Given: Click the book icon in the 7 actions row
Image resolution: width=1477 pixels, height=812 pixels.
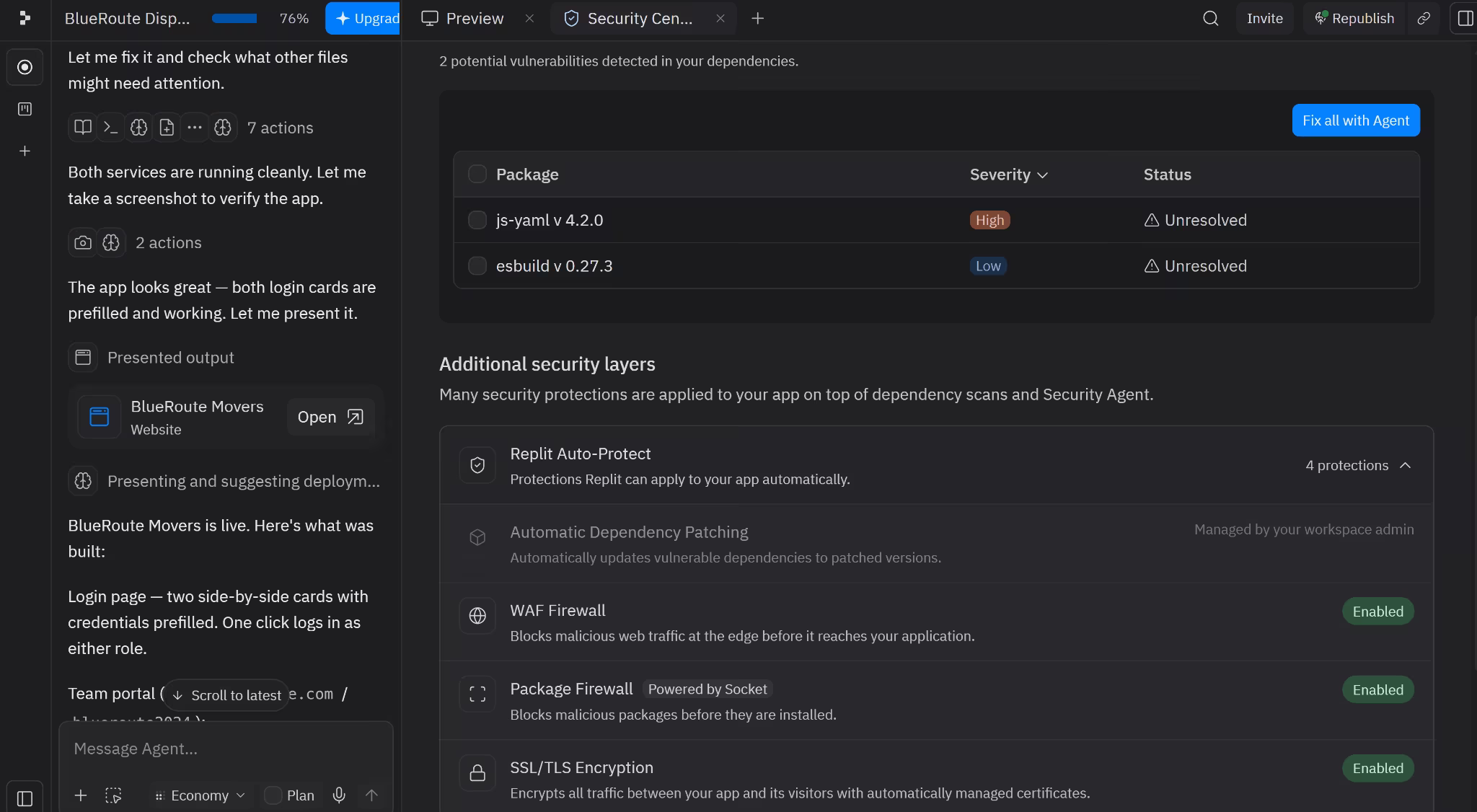Looking at the screenshot, I should click(x=83, y=128).
